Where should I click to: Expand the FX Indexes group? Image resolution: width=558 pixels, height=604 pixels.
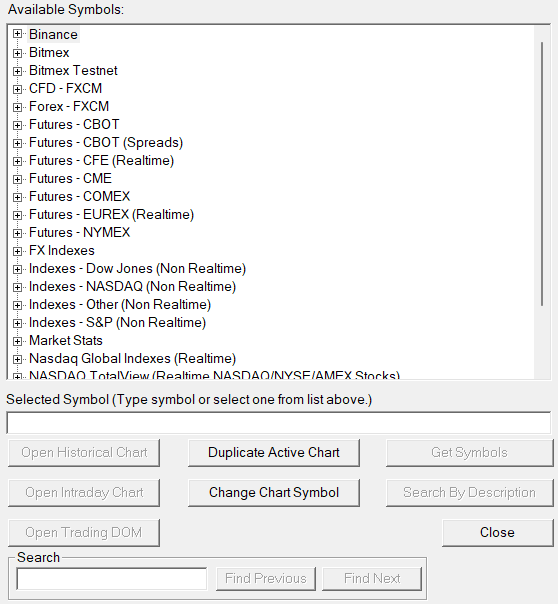click(17, 251)
